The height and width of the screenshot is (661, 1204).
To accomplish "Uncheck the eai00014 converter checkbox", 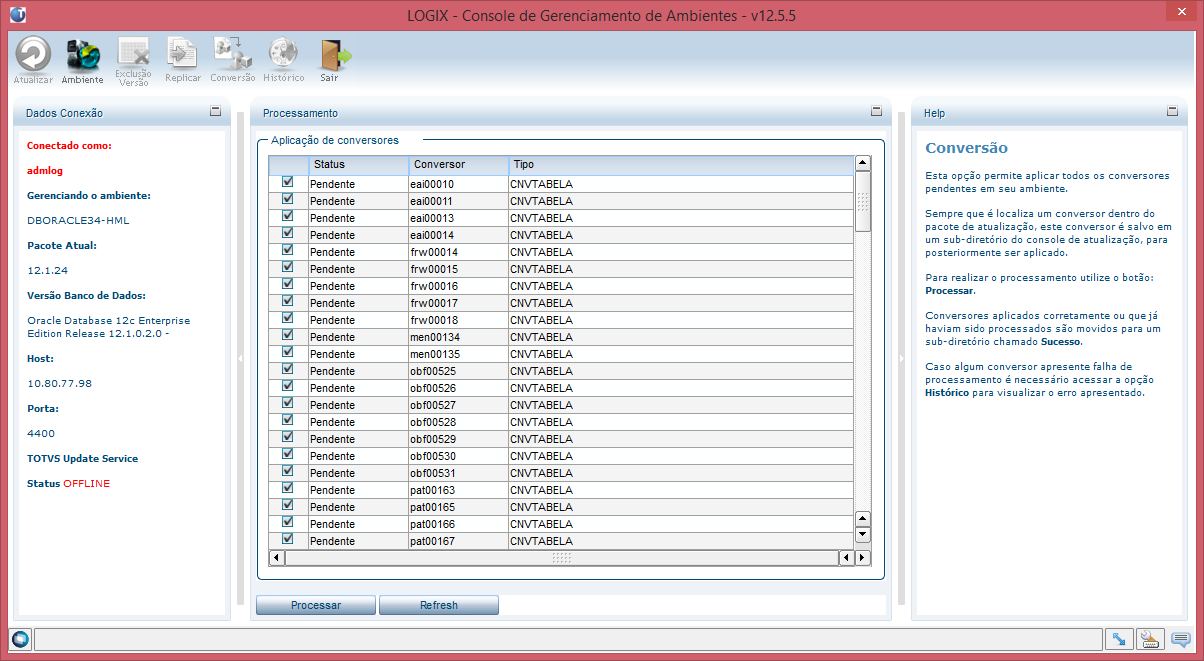I will (x=288, y=233).
